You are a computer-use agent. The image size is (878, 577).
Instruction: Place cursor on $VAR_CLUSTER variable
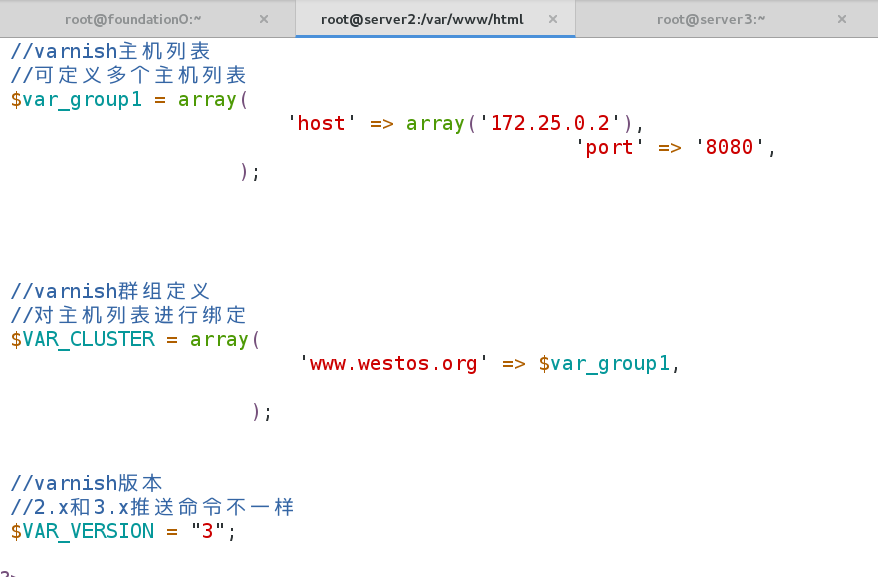tap(82, 339)
